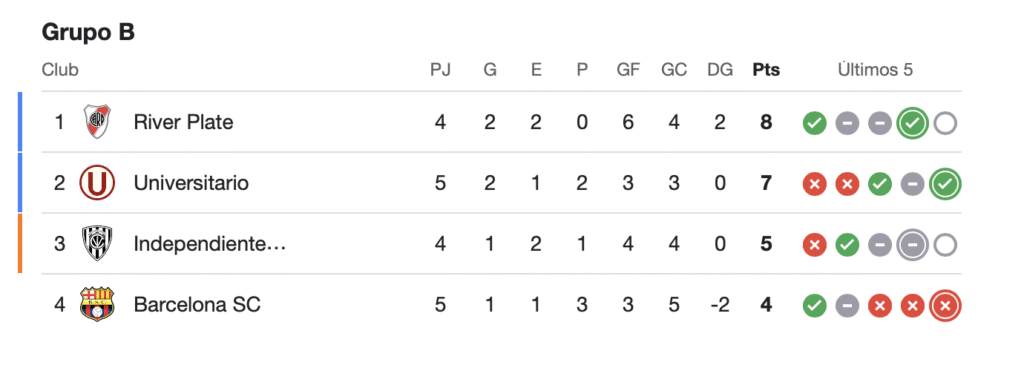This screenshot has width=1024, height=368.
Task: Click Independiente's highlighted latest draw icon
Action: coord(912,245)
